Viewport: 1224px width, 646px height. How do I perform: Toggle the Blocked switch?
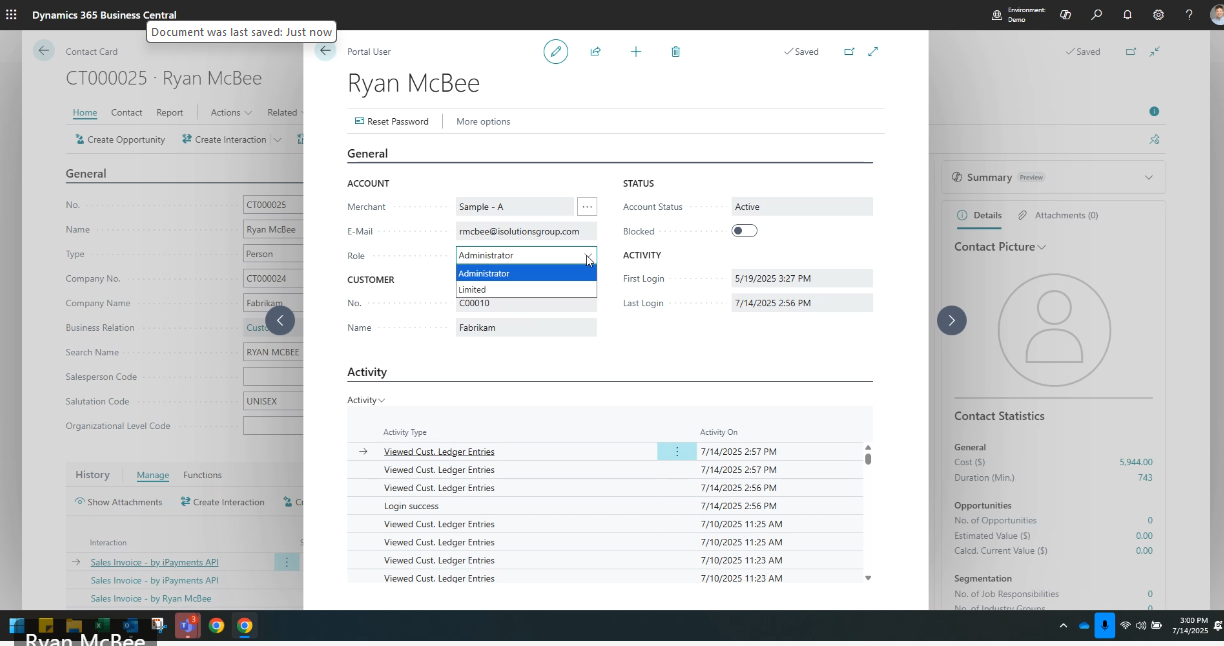click(x=744, y=231)
